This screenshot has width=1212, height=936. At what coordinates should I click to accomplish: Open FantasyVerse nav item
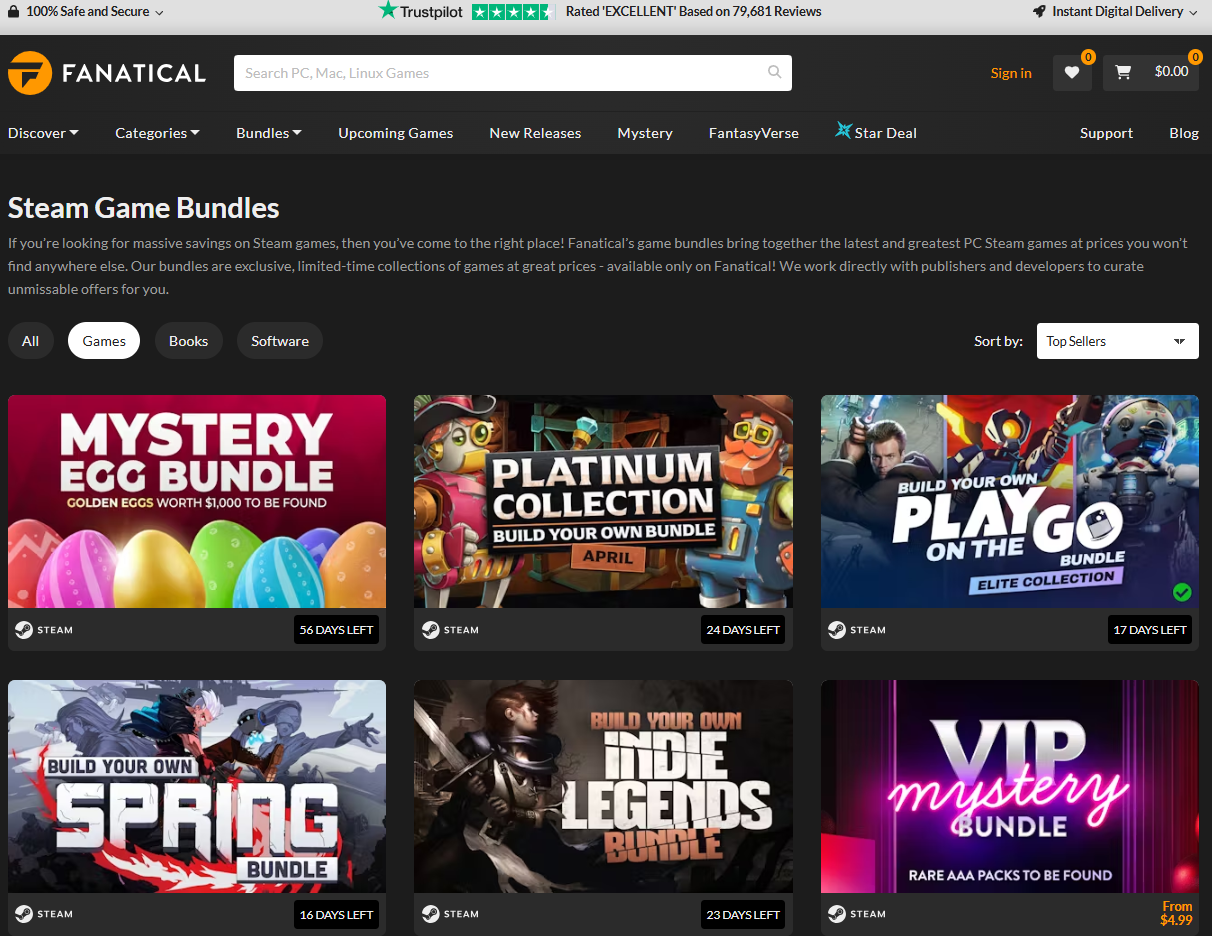coord(754,133)
